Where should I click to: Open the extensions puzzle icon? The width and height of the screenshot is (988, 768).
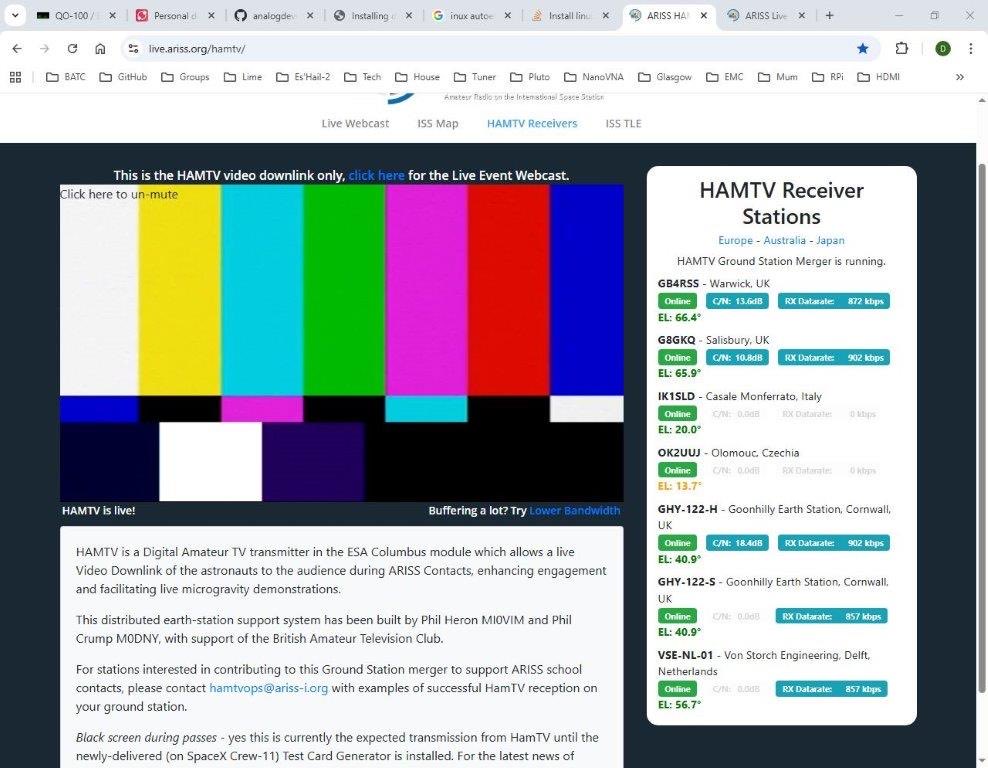(902, 49)
